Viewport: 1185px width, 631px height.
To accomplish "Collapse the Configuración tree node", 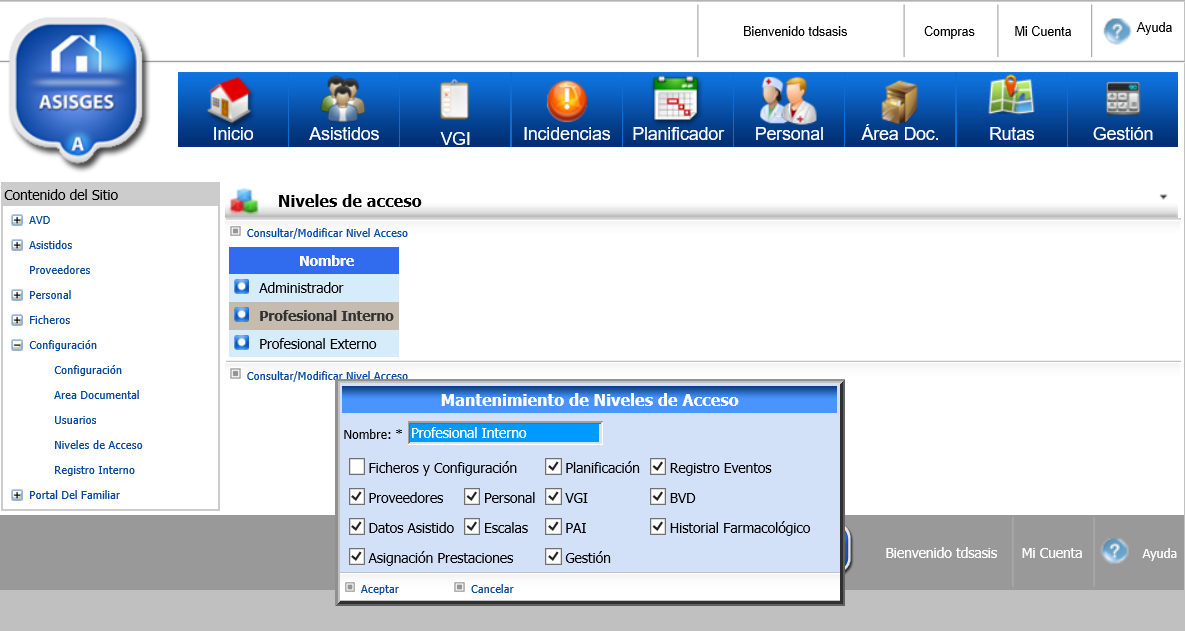I will click(x=17, y=345).
